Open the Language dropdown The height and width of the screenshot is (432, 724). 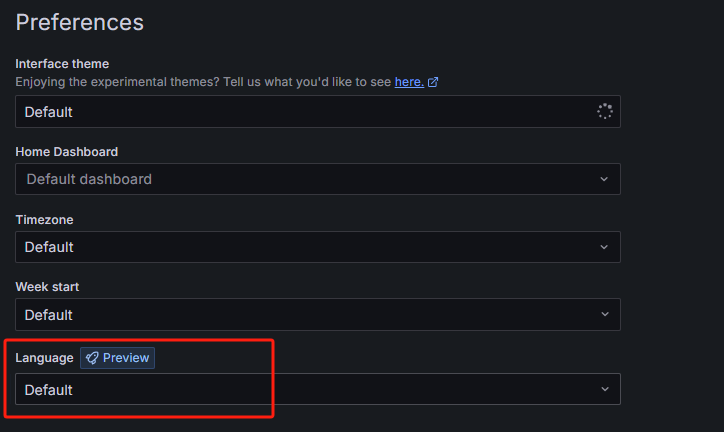click(x=300, y=389)
